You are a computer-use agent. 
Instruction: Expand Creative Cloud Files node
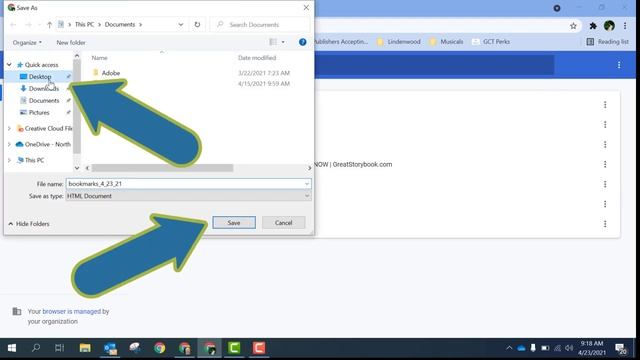click(9, 128)
